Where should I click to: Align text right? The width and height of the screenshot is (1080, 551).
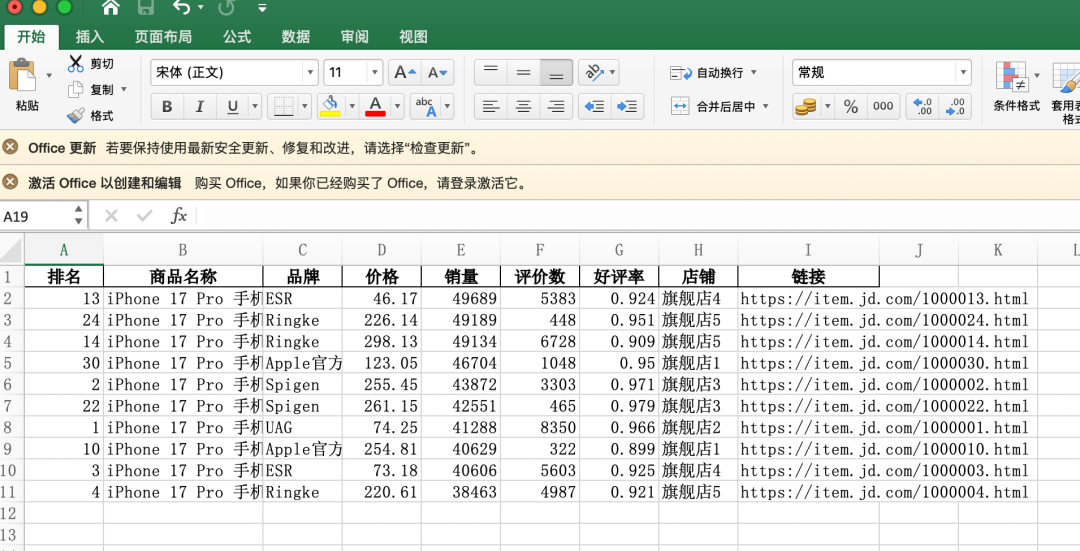(x=556, y=106)
